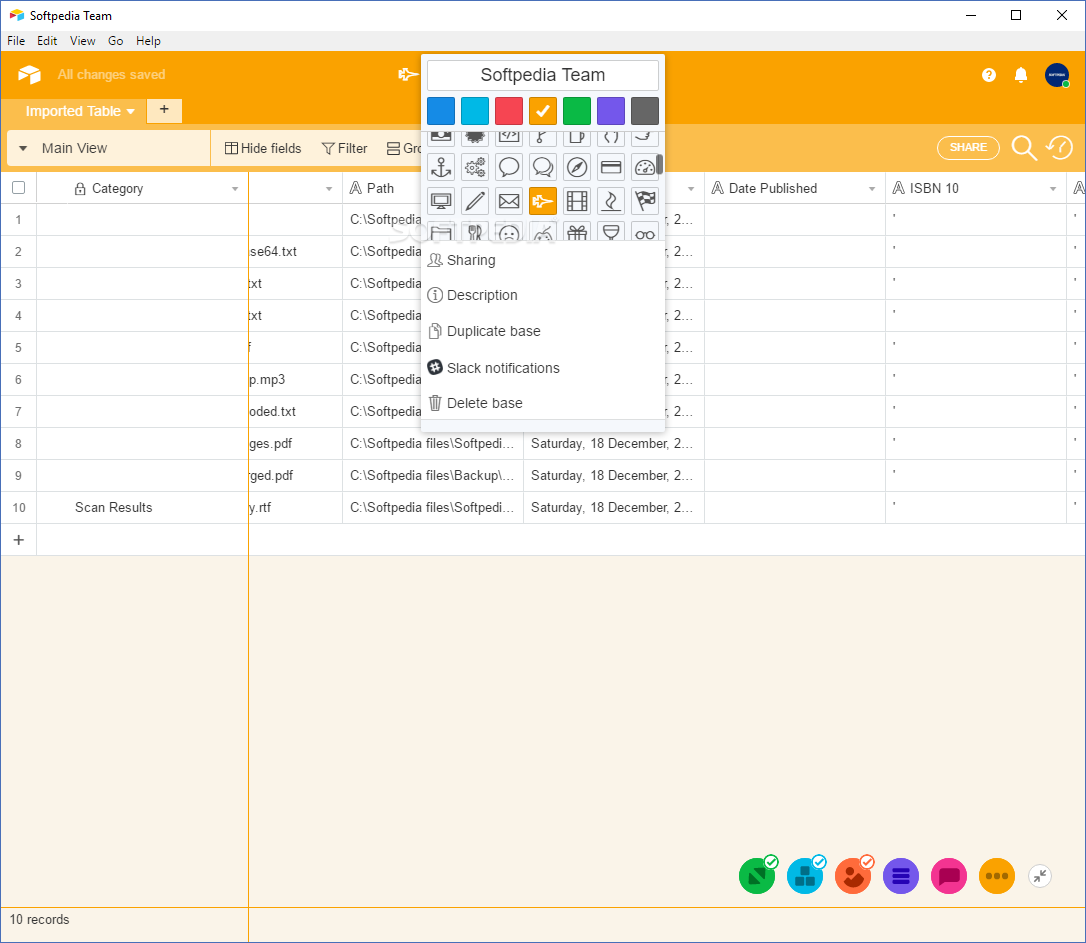Choose the checked orange base color

(x=543, y=111)
